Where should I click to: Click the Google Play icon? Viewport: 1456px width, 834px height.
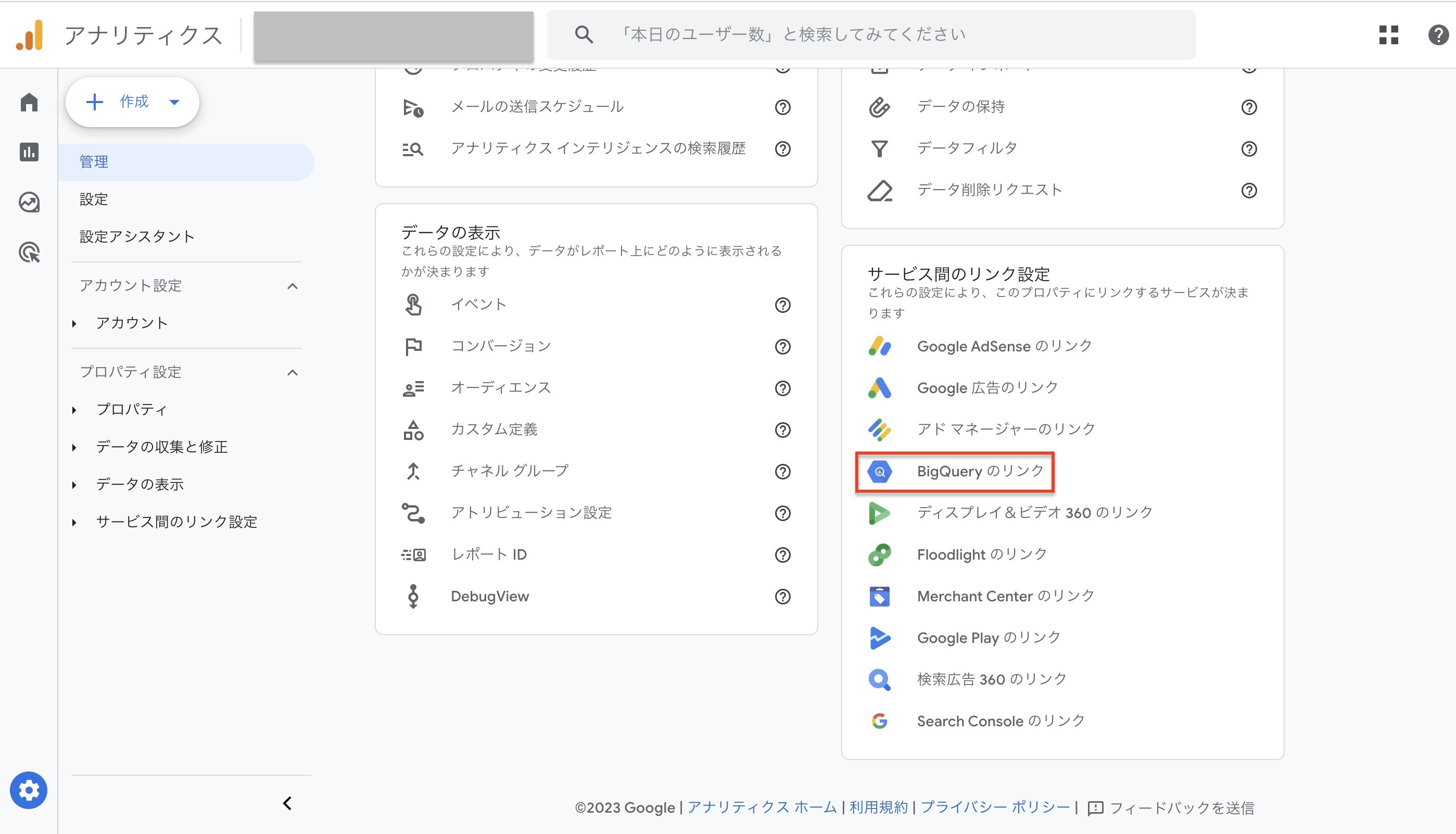coord(879,638)
